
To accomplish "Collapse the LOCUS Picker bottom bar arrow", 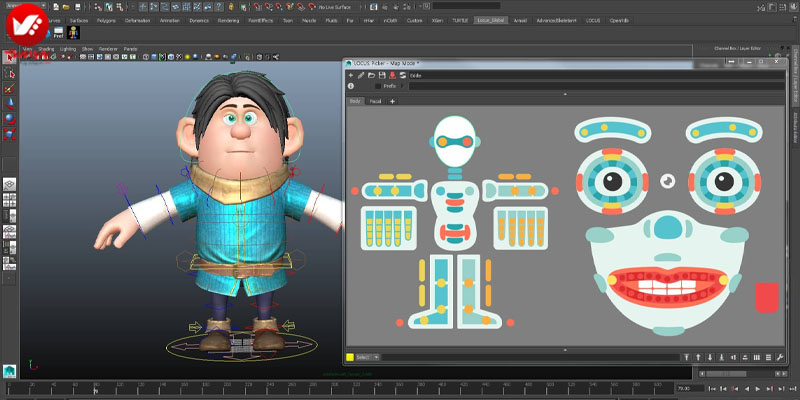I will [565, 350].
